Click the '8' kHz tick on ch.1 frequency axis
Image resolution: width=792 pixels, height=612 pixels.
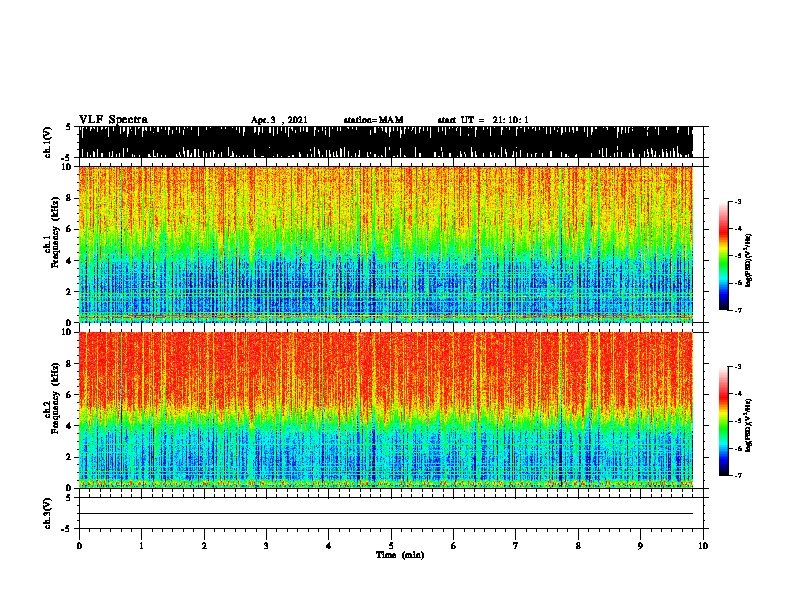point(70,198)
